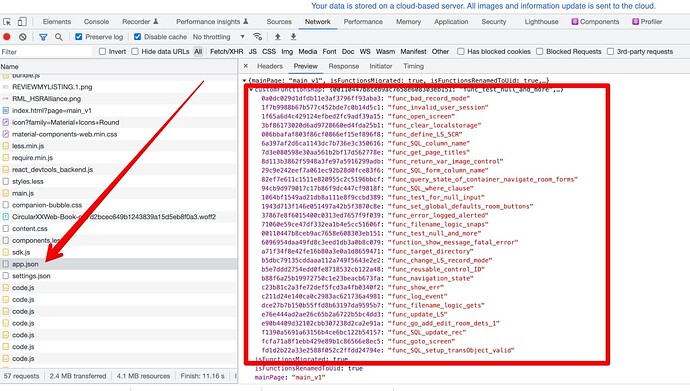This screenshot has width=690, height=391.
Task: Collapse the customFunctionsMap node
Action: point(251,90)
